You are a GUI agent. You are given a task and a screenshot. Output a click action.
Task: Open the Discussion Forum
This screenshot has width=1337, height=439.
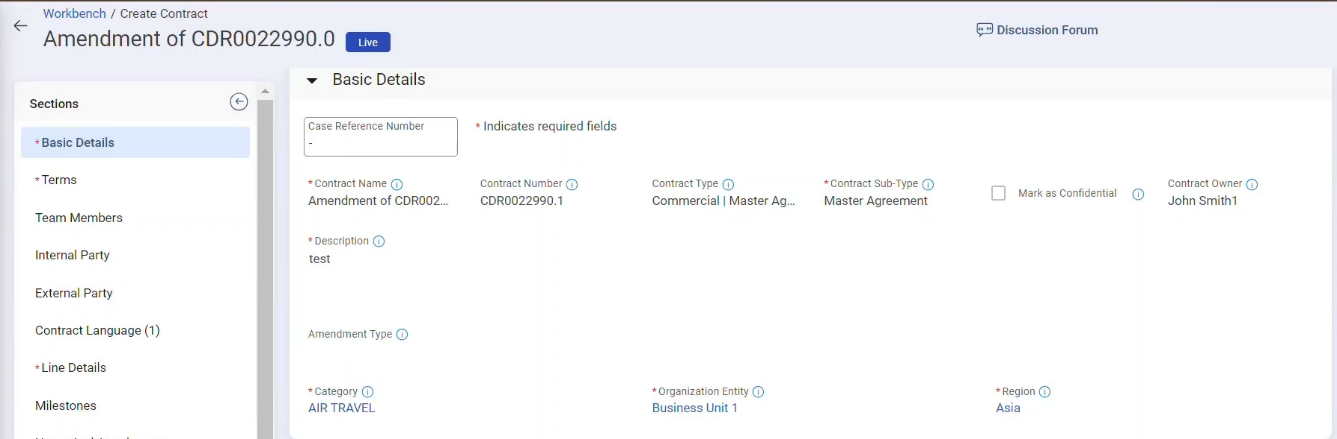(1037, 30)
